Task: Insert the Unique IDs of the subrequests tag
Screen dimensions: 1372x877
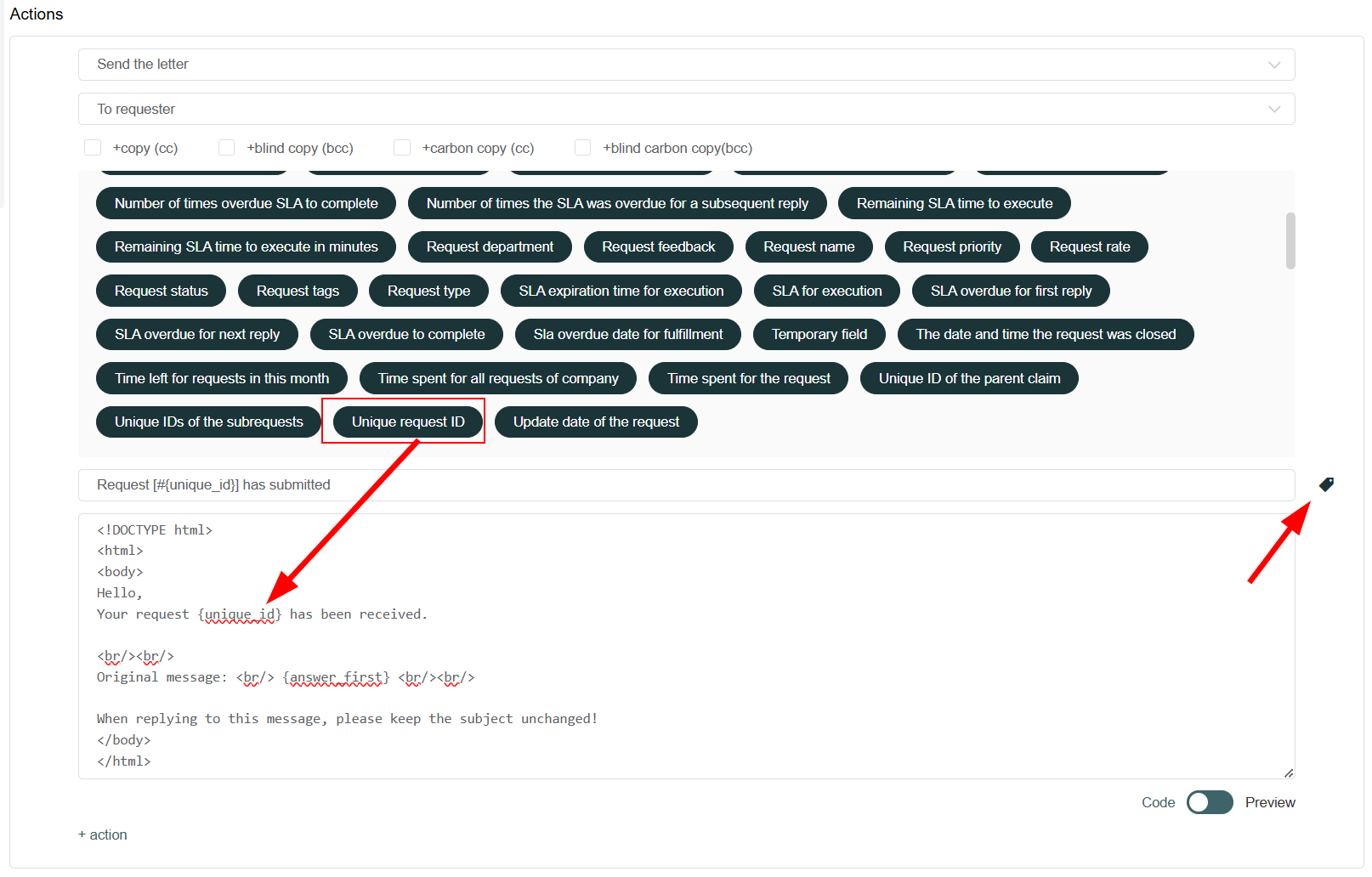Action: tap(208, 422)
